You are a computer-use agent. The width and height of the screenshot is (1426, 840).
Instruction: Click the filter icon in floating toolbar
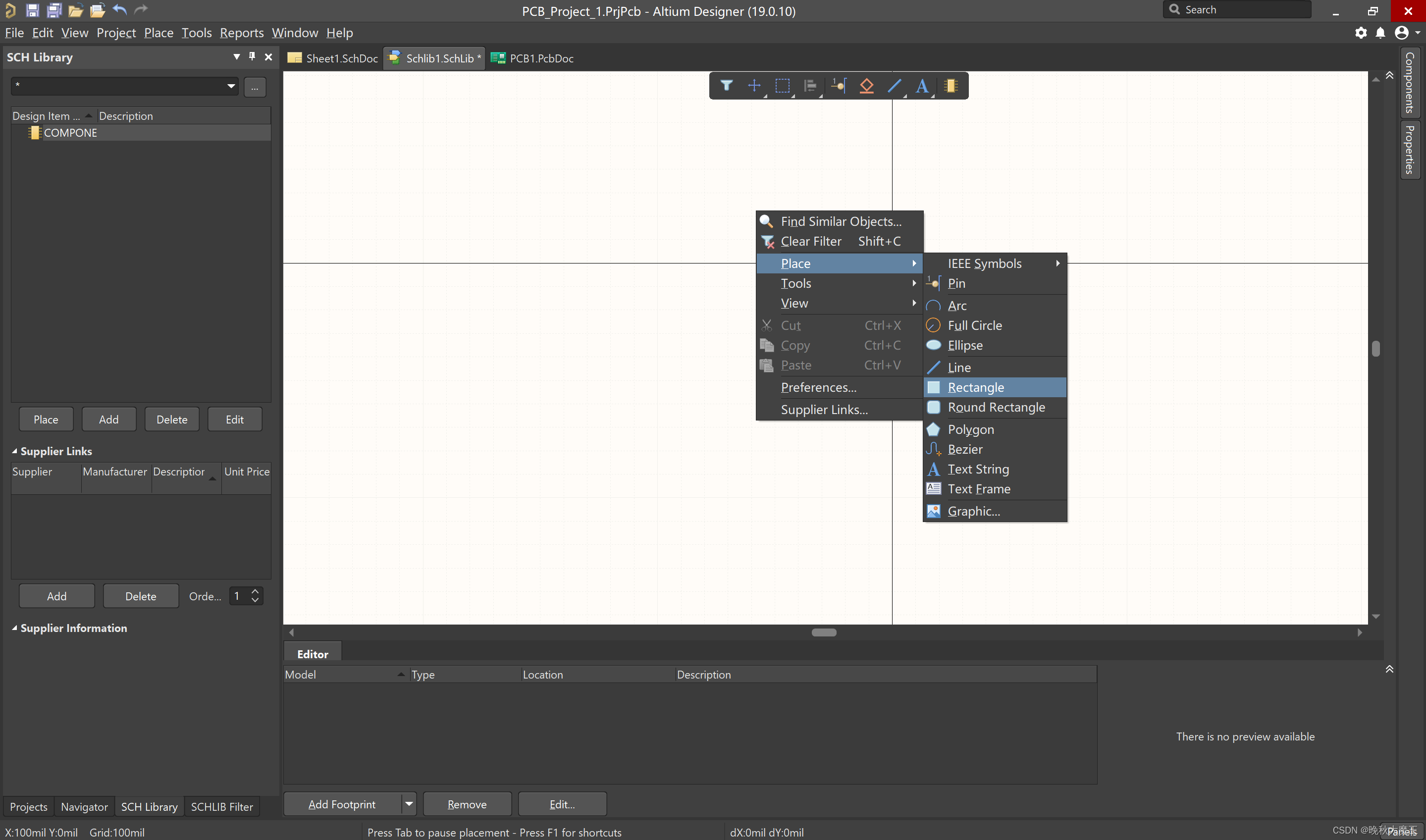click(726, 86)
